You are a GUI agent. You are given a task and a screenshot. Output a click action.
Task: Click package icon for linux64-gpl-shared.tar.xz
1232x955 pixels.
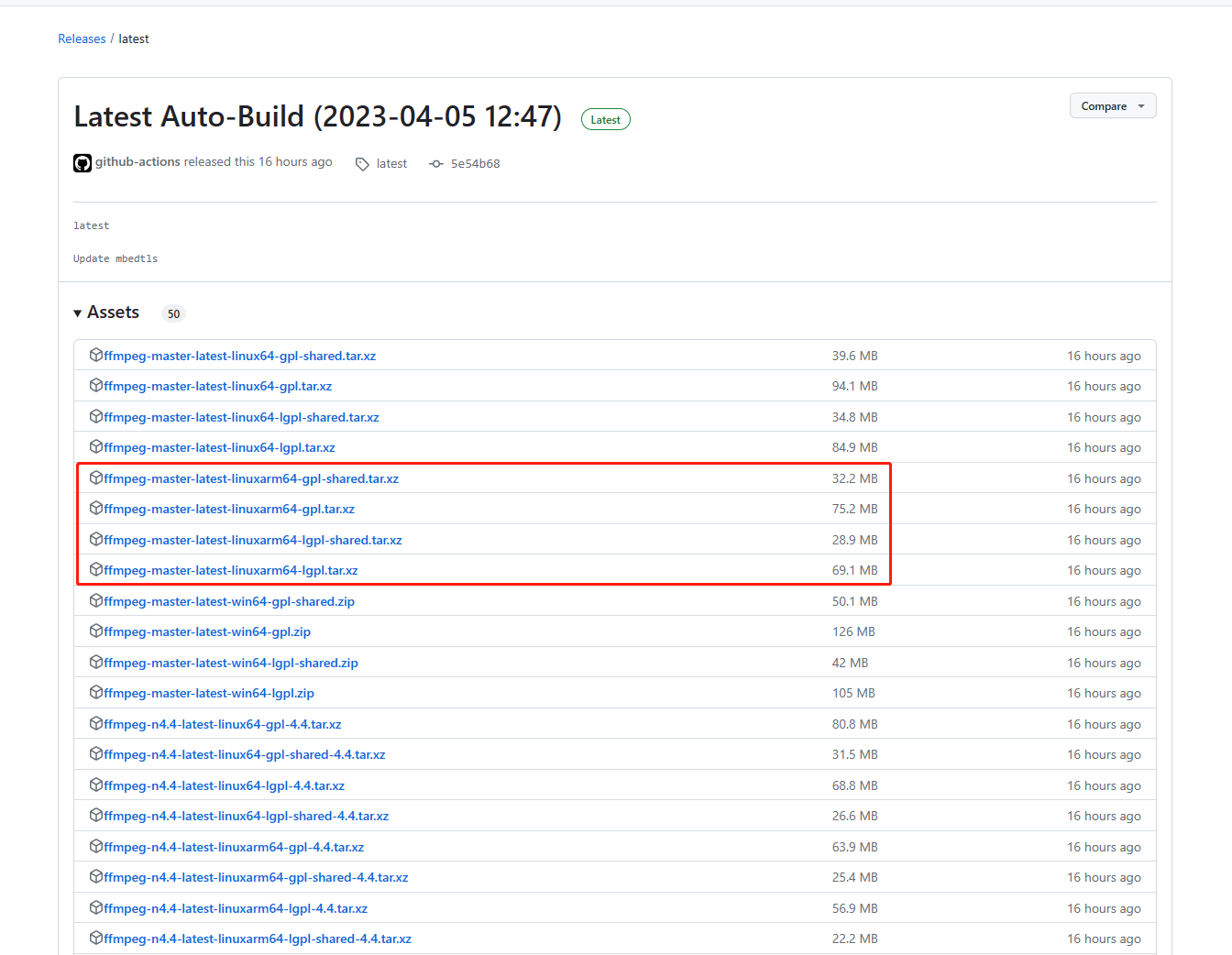click(x=96, y=356)
